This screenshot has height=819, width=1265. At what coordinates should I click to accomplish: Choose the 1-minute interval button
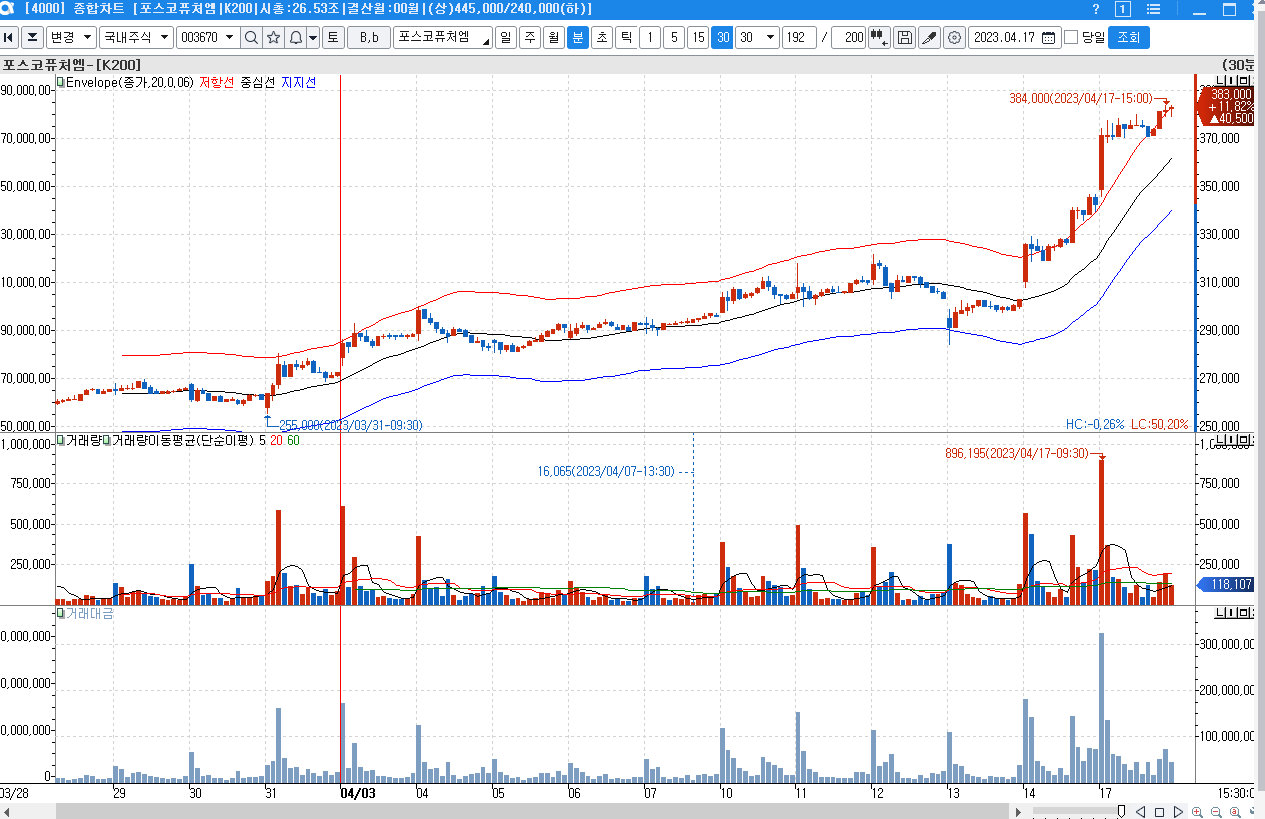coord(650,38)
